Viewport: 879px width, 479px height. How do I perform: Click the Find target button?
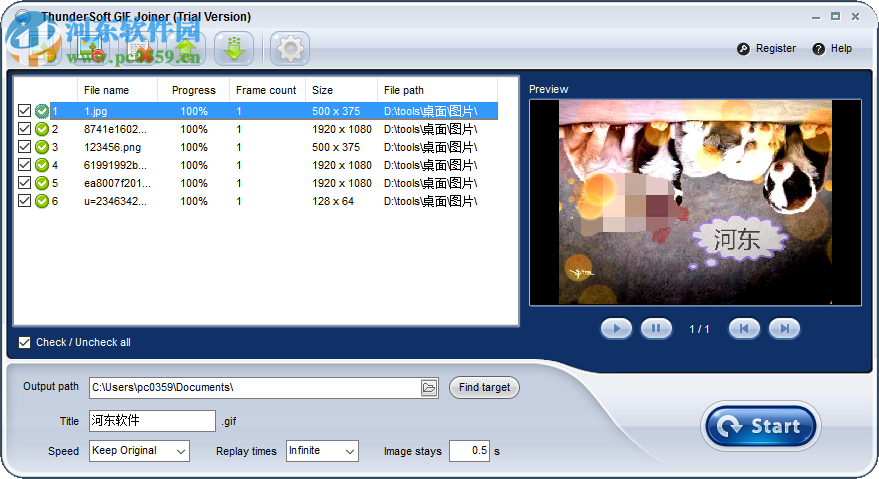484,388
